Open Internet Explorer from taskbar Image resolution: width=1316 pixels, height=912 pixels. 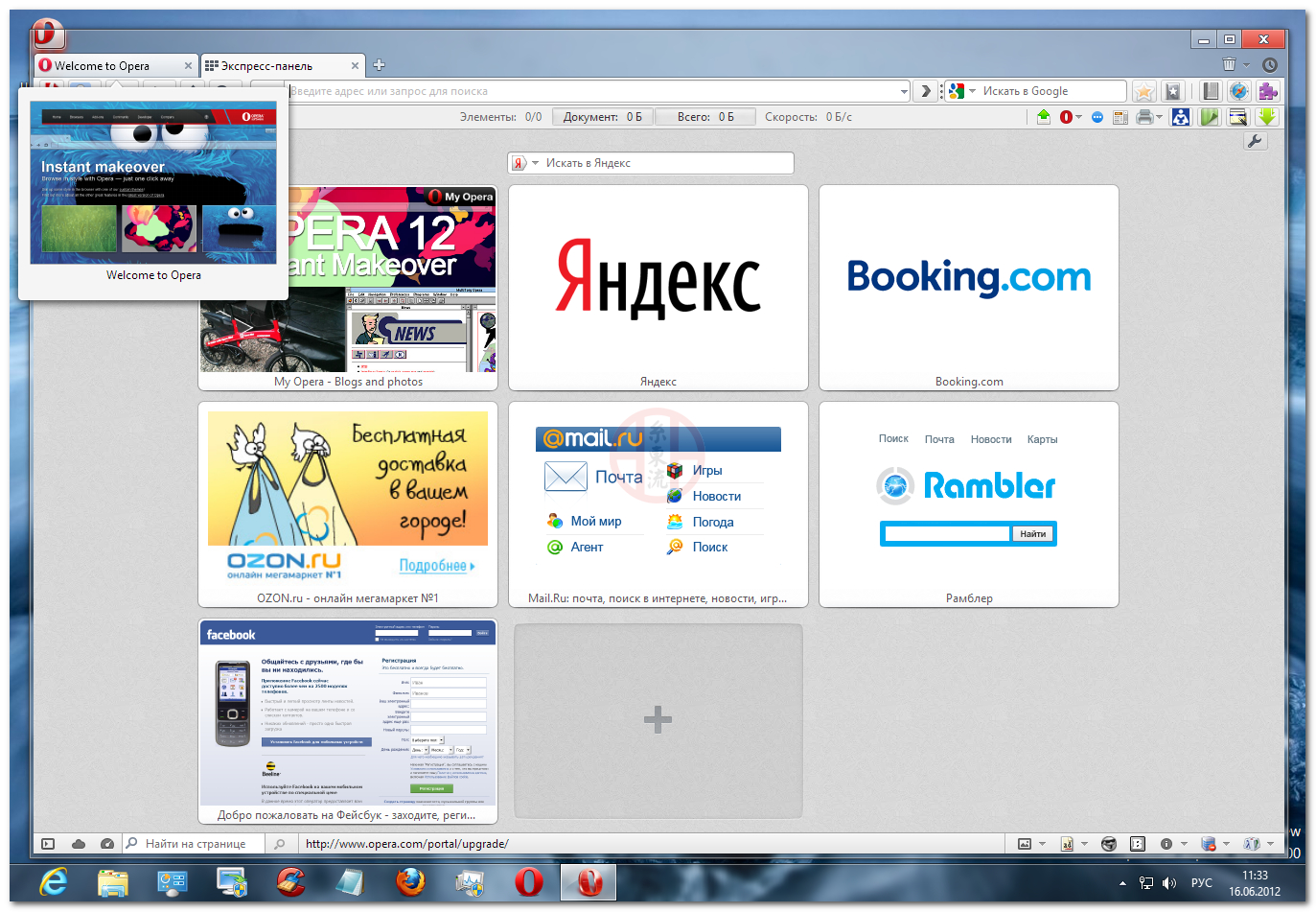pos(55,881)
